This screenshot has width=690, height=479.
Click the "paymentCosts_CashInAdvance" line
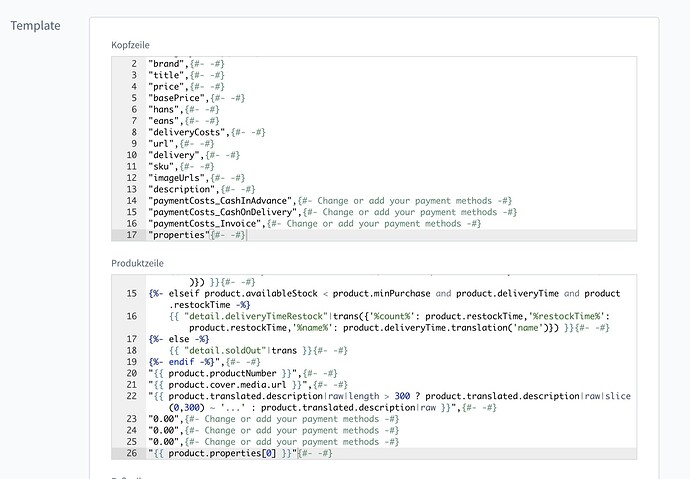click(x=330, y=201)
